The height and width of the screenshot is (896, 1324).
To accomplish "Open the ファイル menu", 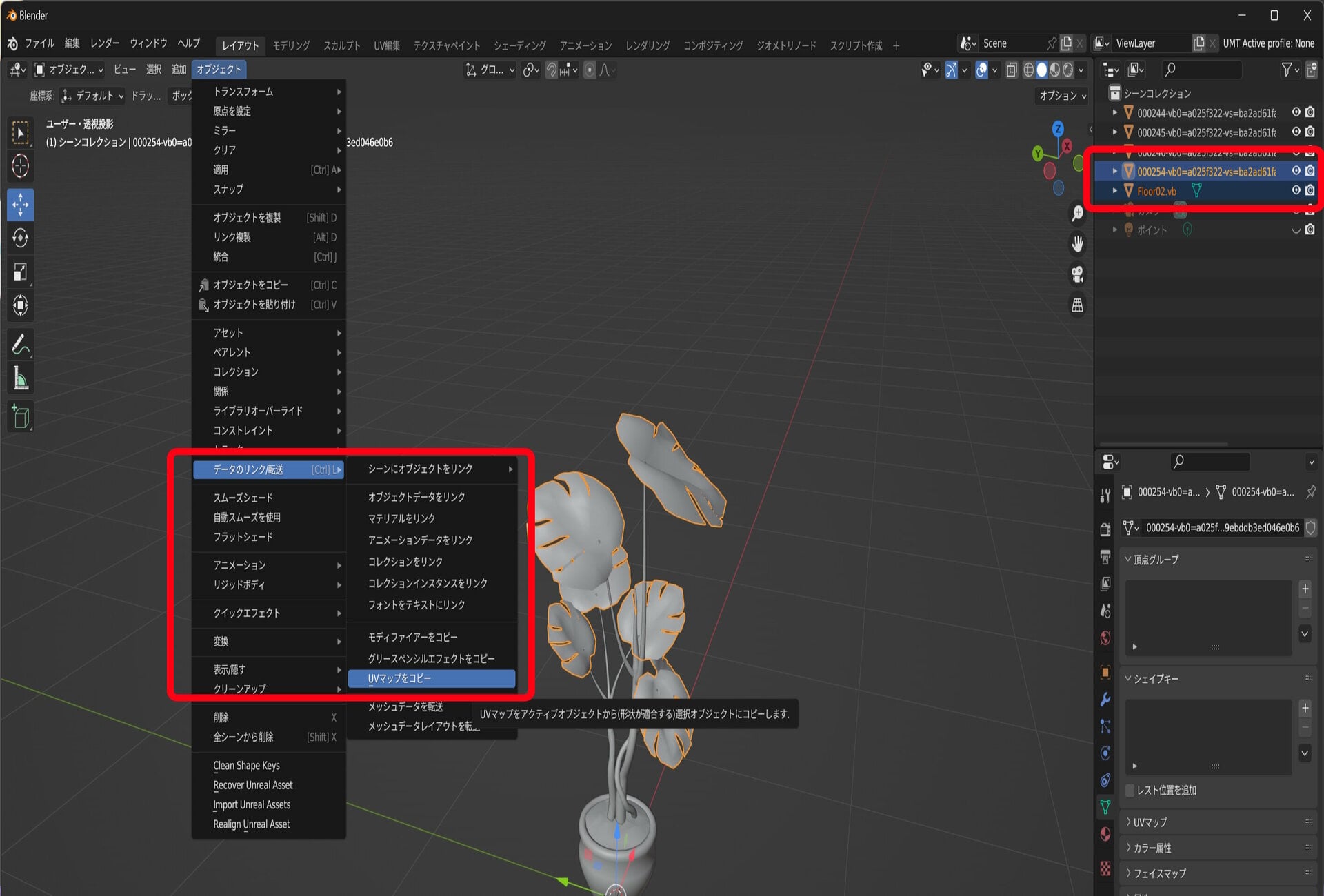I will coord(39,43).
